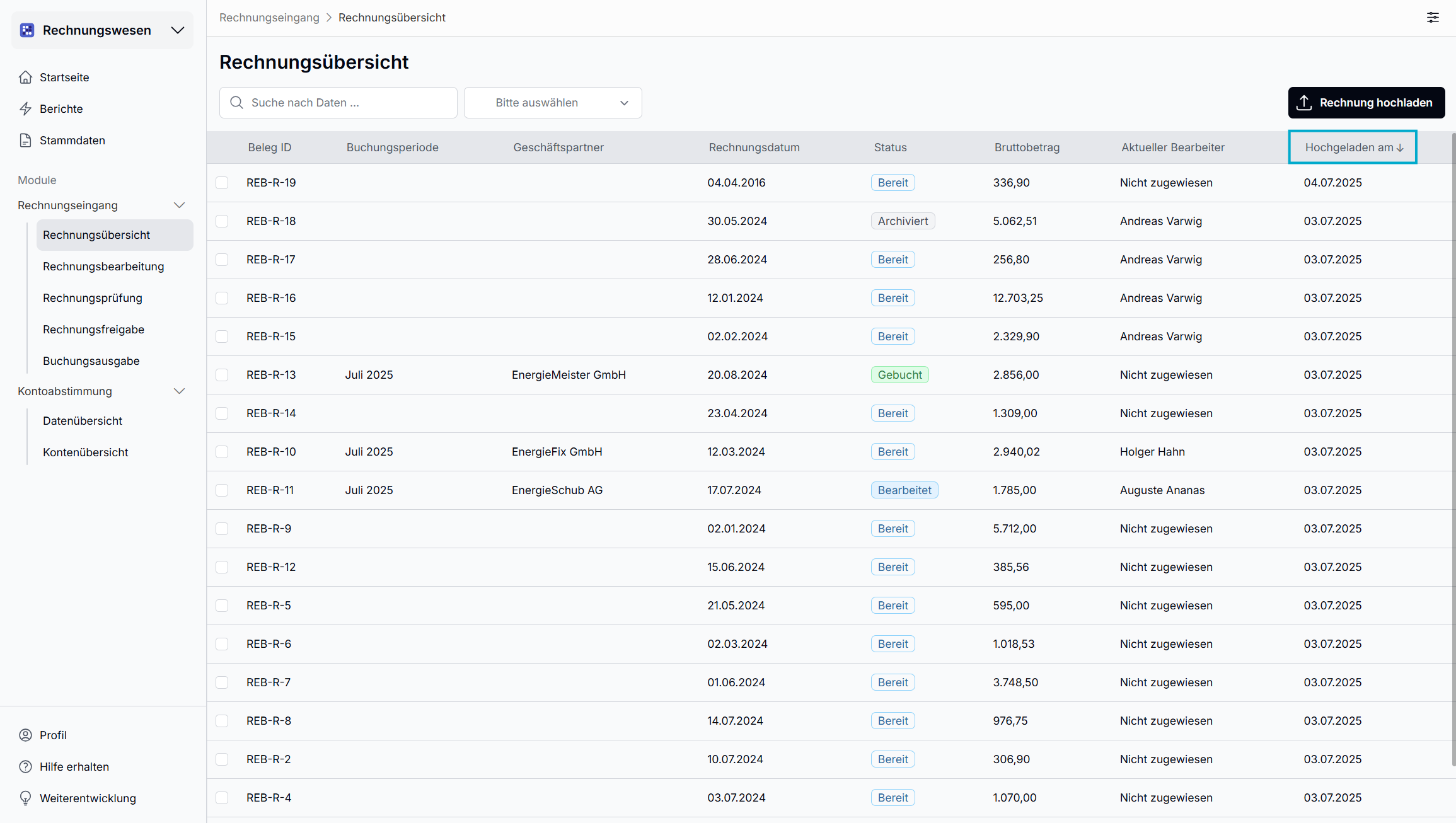Click the Rechnungswesen app logo icon
Image resolution: width=1456 pixels, height=823 pixels.
pos(27,30)
